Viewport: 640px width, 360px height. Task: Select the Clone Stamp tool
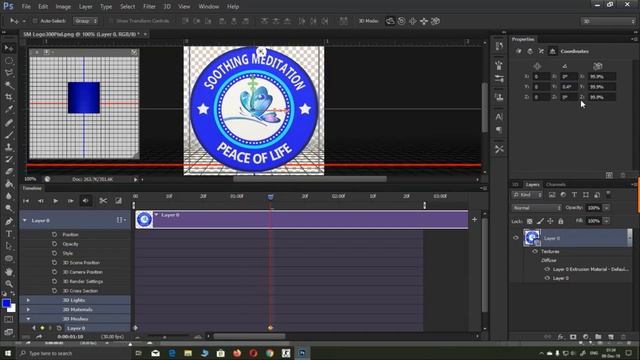pyautogui.click(x=9, y=147)
